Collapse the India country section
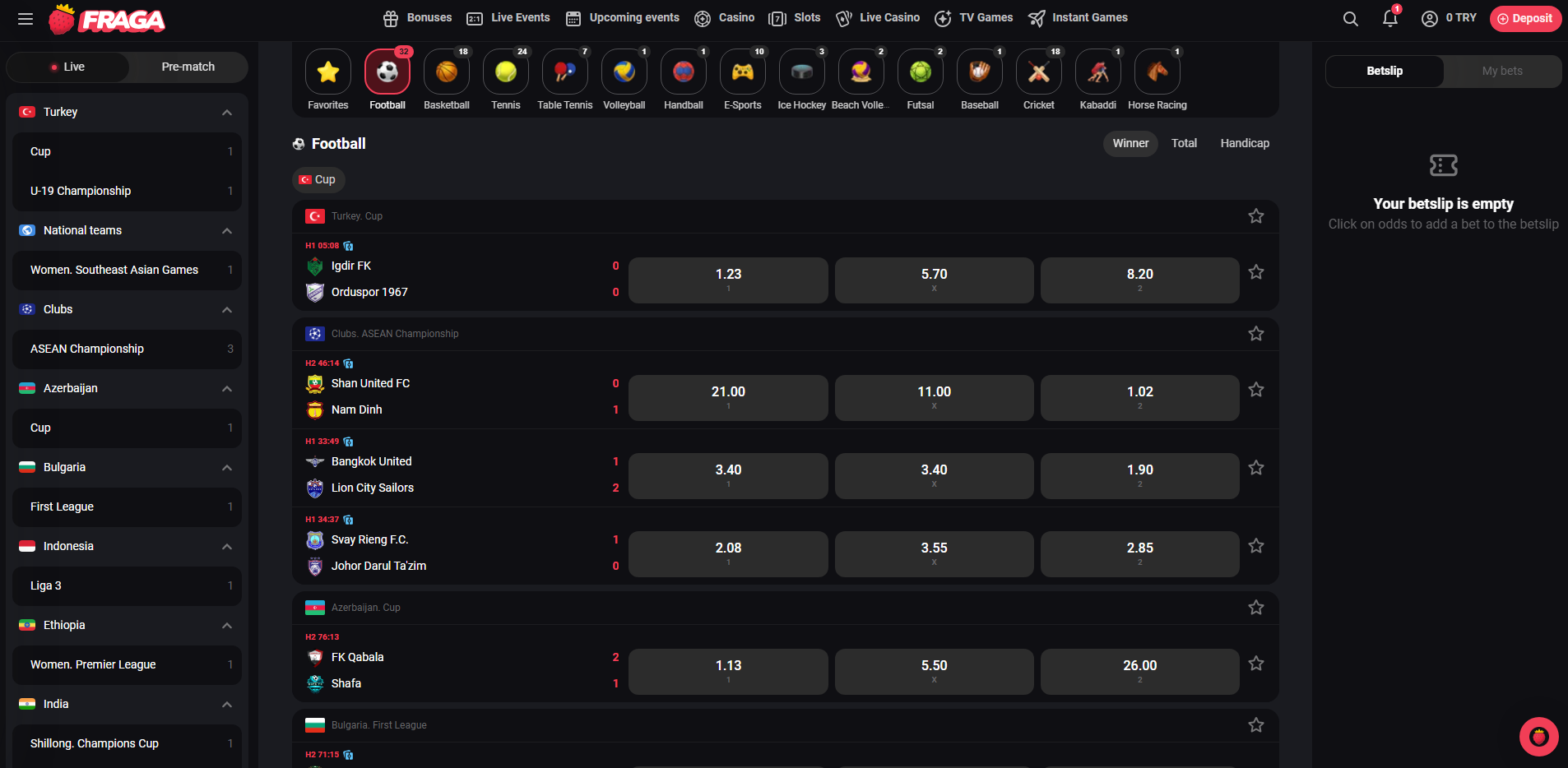The width and height of the screenshot is (1568, 768). pos(227,704)
